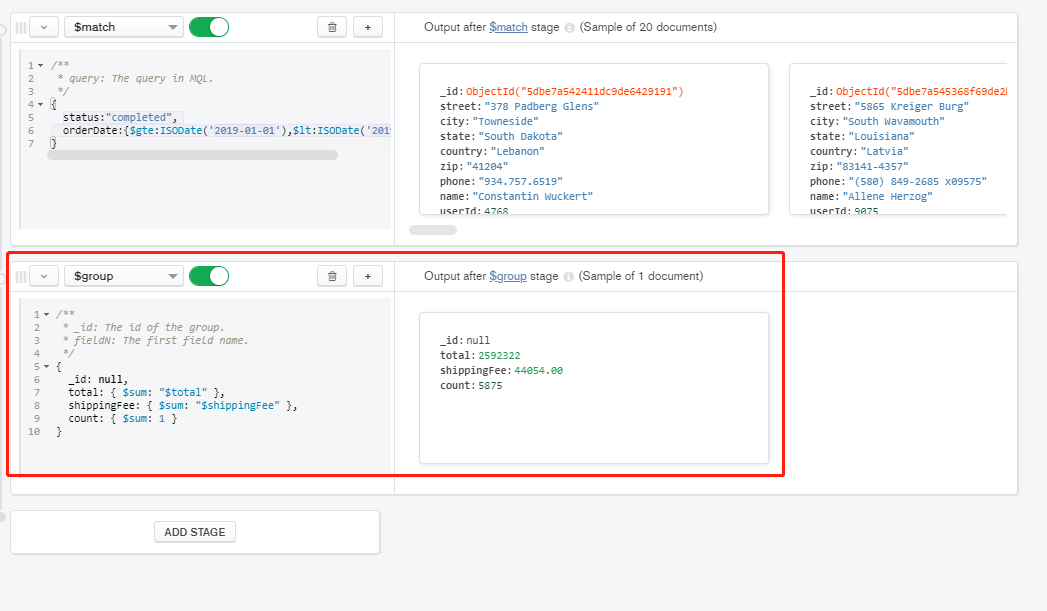This screenshot has height=611, width=1047.
Task: Click the $match editor horizontal scrollbar
Action: point(192,155)
